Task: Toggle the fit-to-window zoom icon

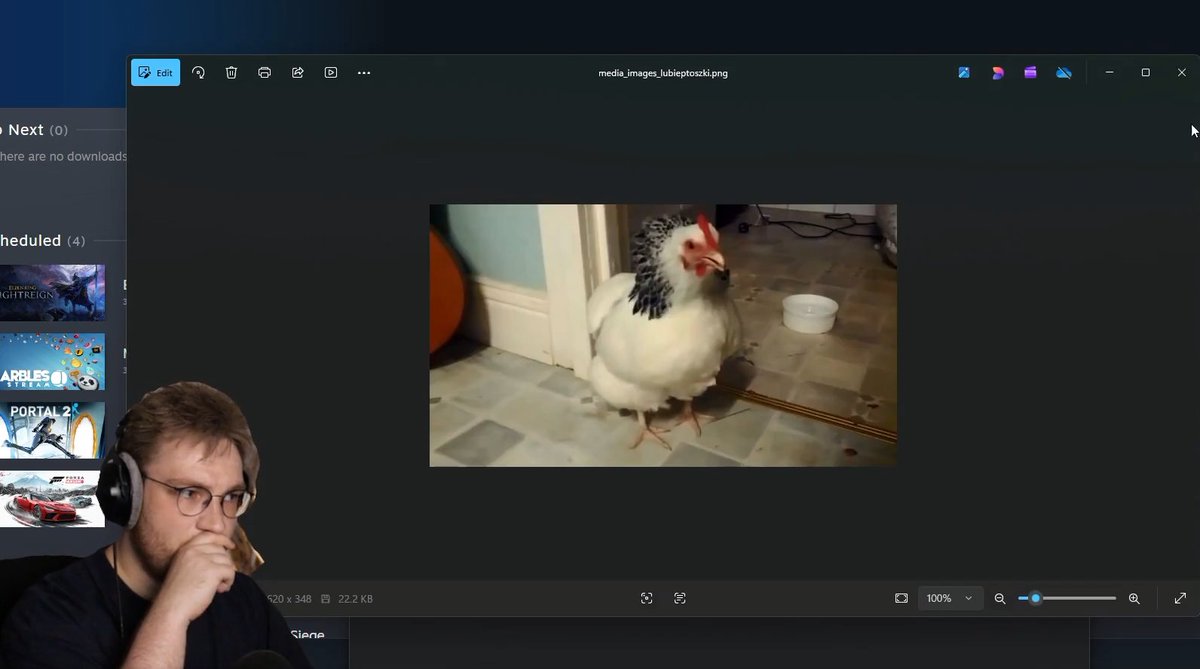Action: 901,598
